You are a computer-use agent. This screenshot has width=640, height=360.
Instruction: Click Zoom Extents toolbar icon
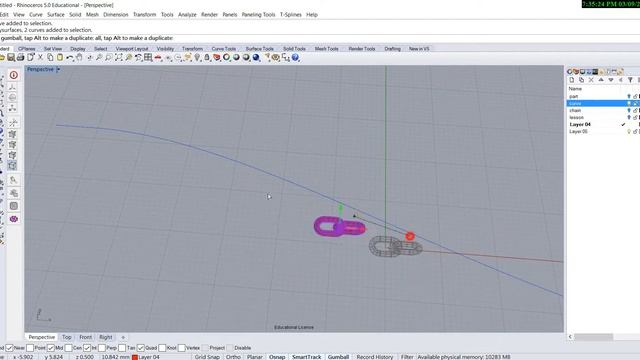pyautogui.click(x=118, y=58)
